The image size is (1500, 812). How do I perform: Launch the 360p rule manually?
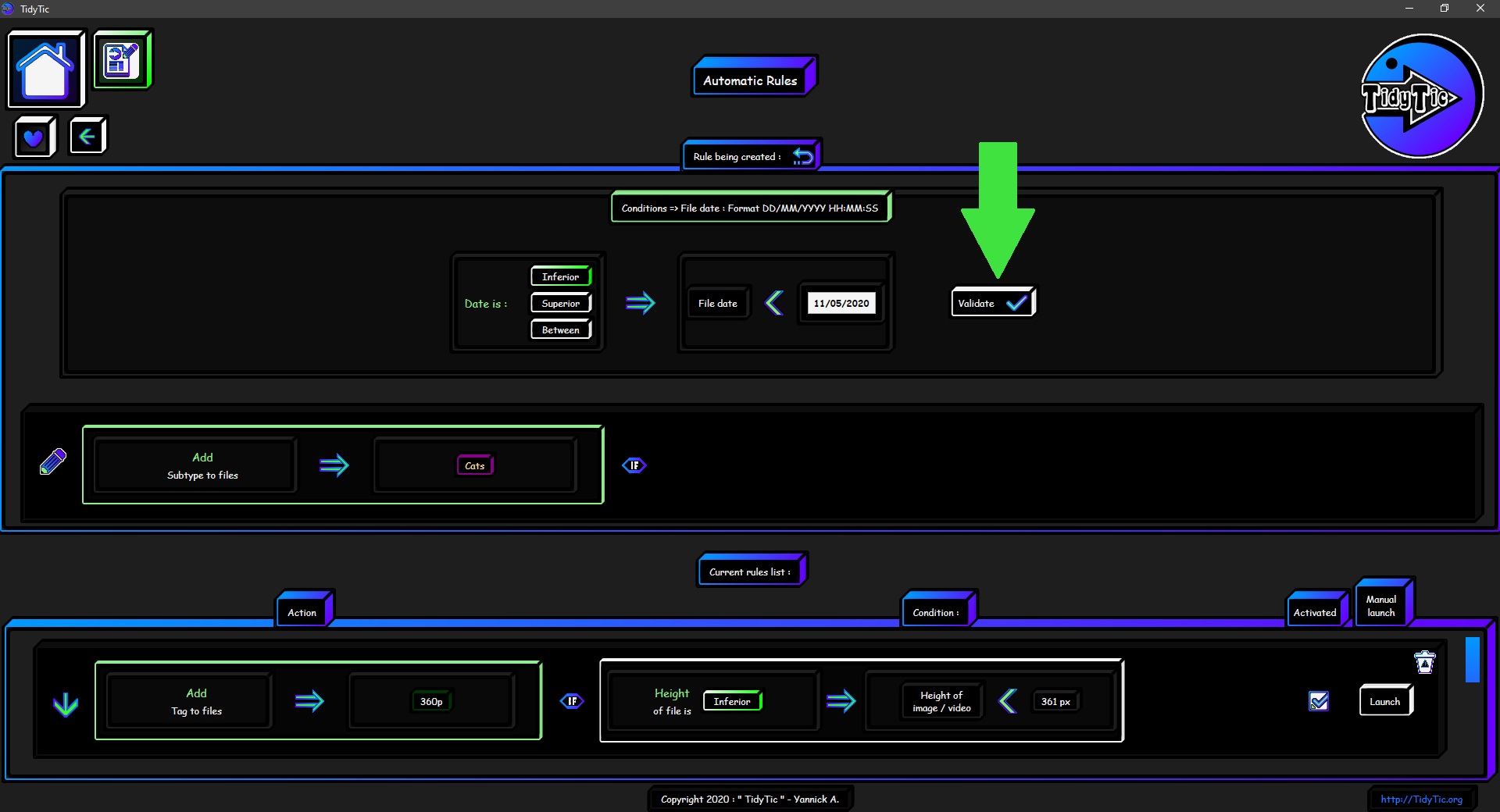[1384, 701]
